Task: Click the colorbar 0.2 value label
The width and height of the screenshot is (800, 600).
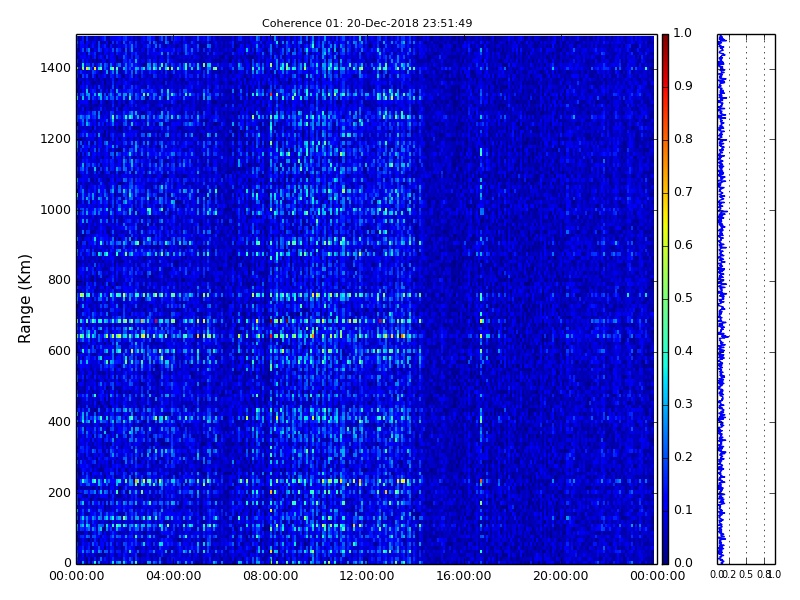Action: pos(683,457)
